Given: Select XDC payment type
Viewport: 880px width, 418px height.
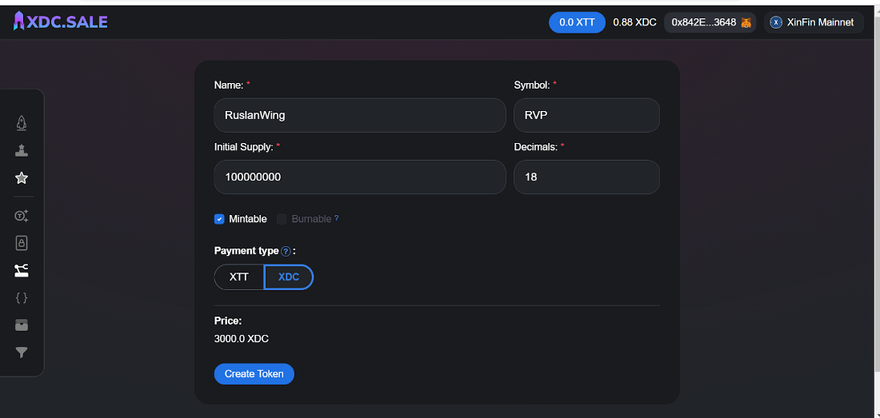Looking at the screenshot, I should [x=288, y=277].
